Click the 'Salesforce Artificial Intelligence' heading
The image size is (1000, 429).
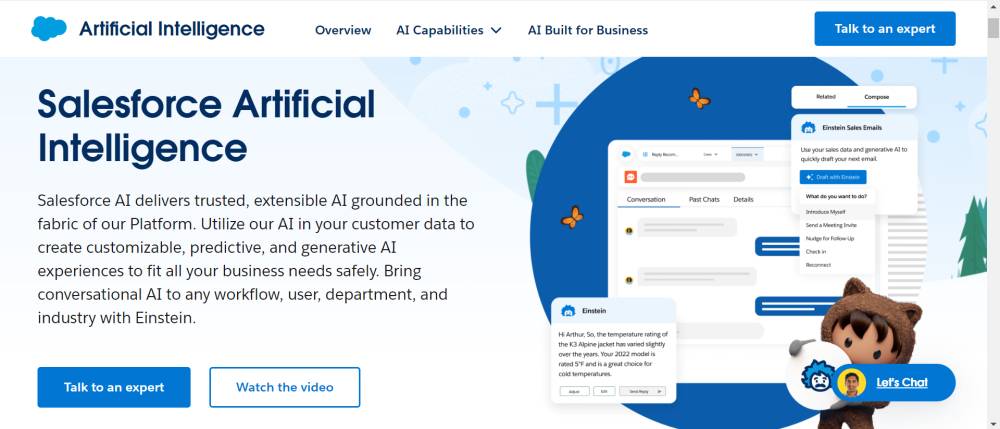coord(206,126)
